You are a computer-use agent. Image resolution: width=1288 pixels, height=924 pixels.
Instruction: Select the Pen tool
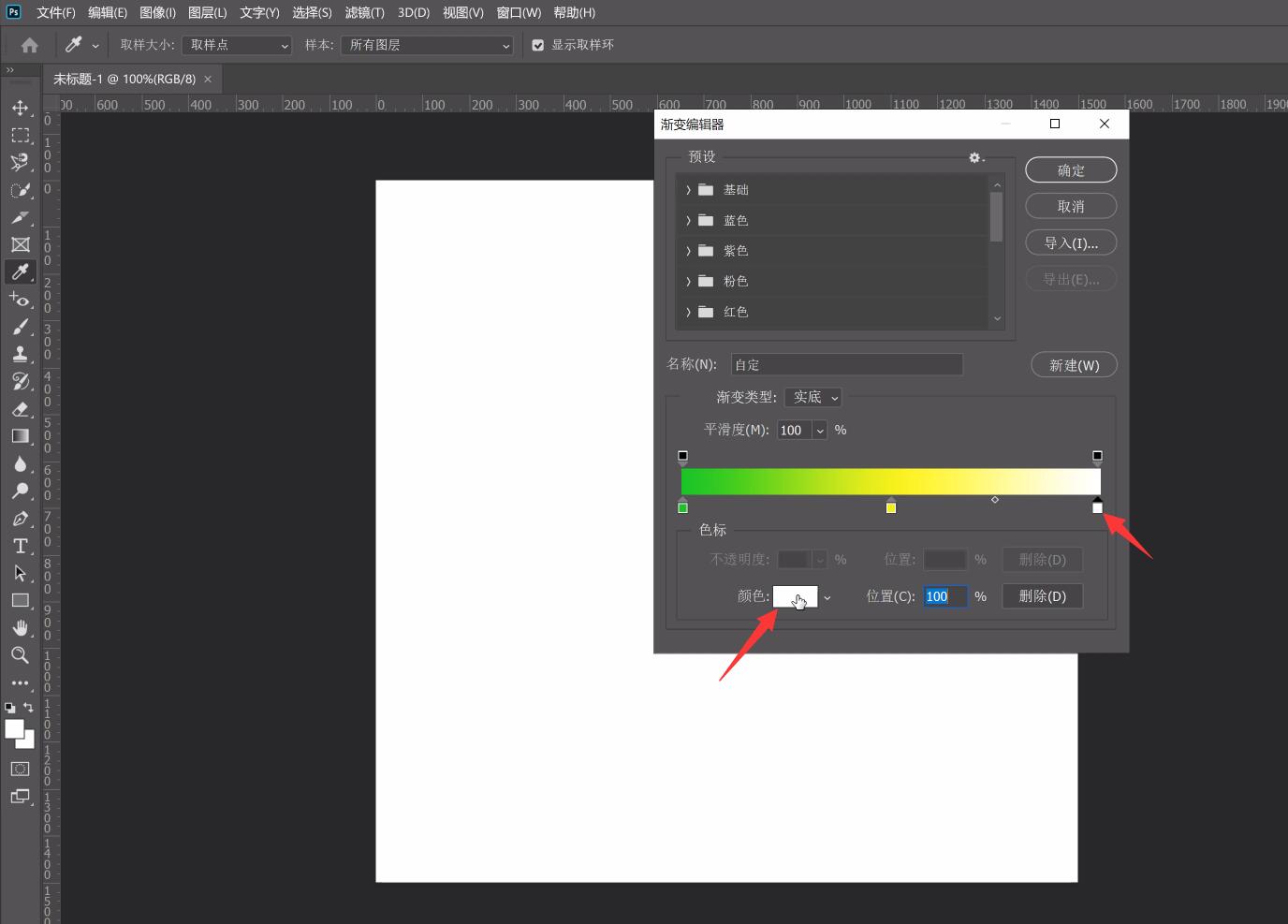[x=20, y=518]
